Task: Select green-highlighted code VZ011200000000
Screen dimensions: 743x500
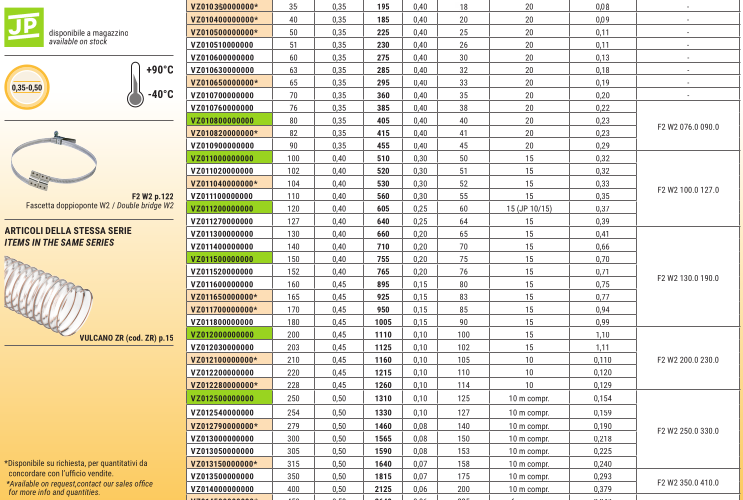Action: 223,208
